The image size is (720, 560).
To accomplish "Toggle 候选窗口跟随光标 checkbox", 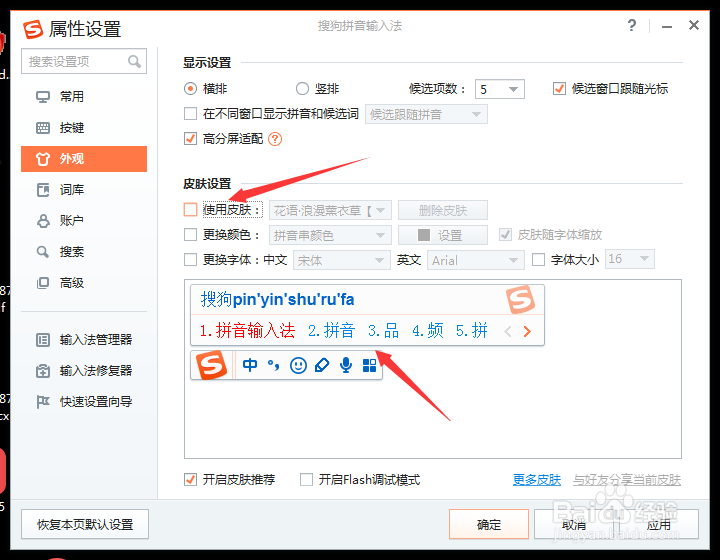I will pos(559,88).
